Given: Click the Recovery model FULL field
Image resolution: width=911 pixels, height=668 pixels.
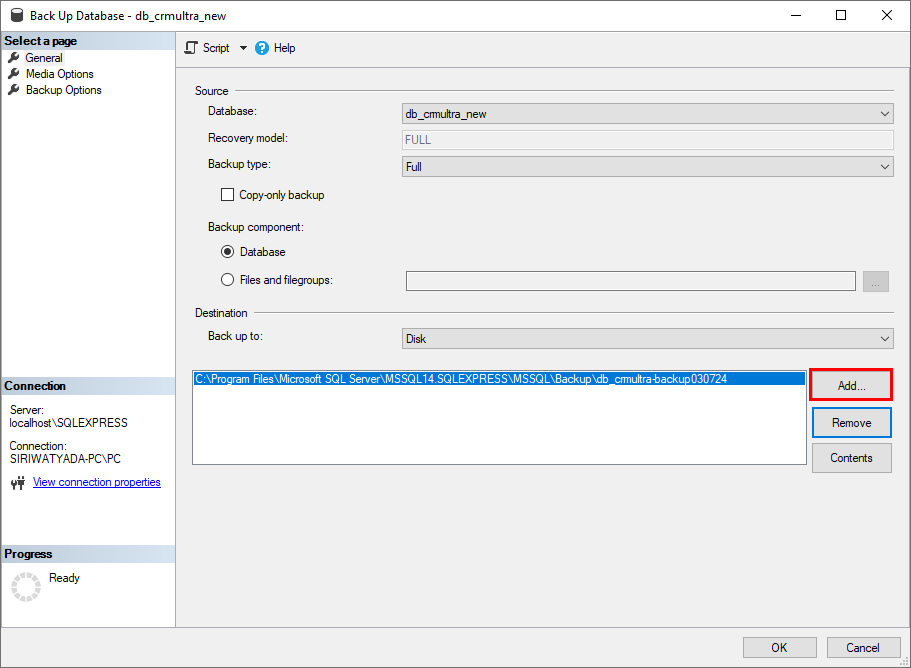Looking at the screenshot, I should coord(647,139).
